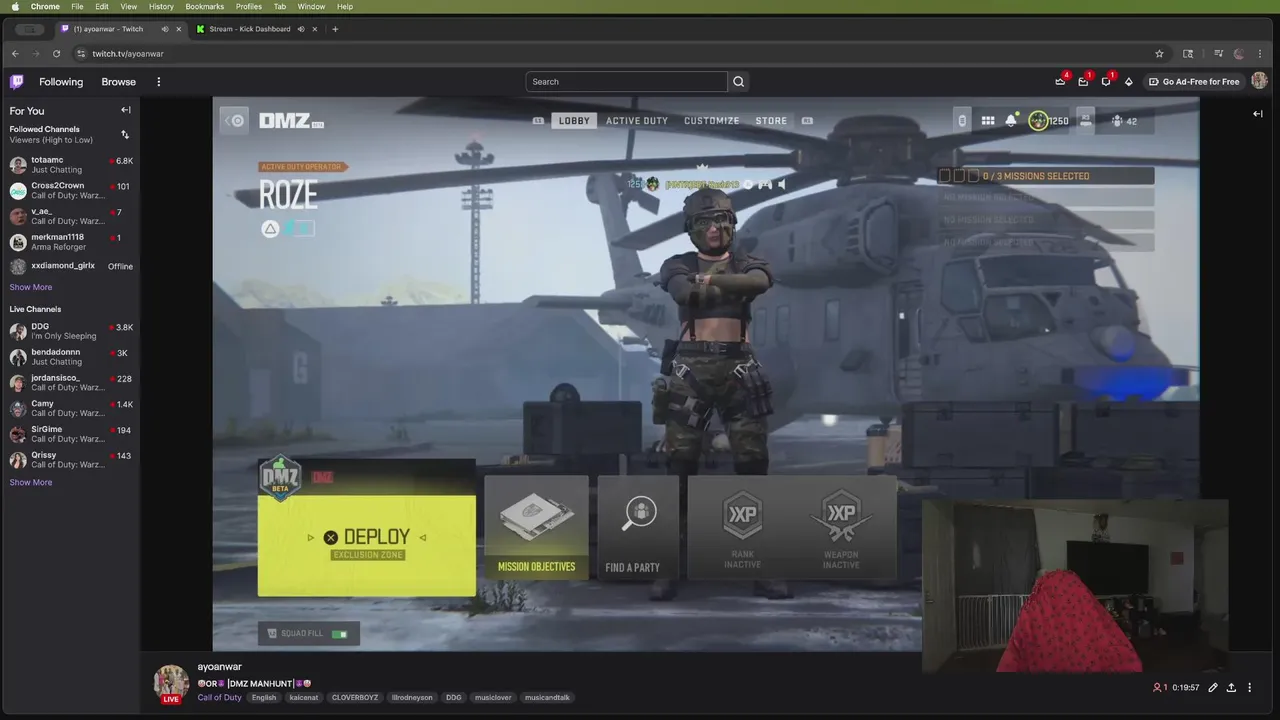Show more live channels
Image resolution: width=1280 pixels, height=720 pixels.
31,482
